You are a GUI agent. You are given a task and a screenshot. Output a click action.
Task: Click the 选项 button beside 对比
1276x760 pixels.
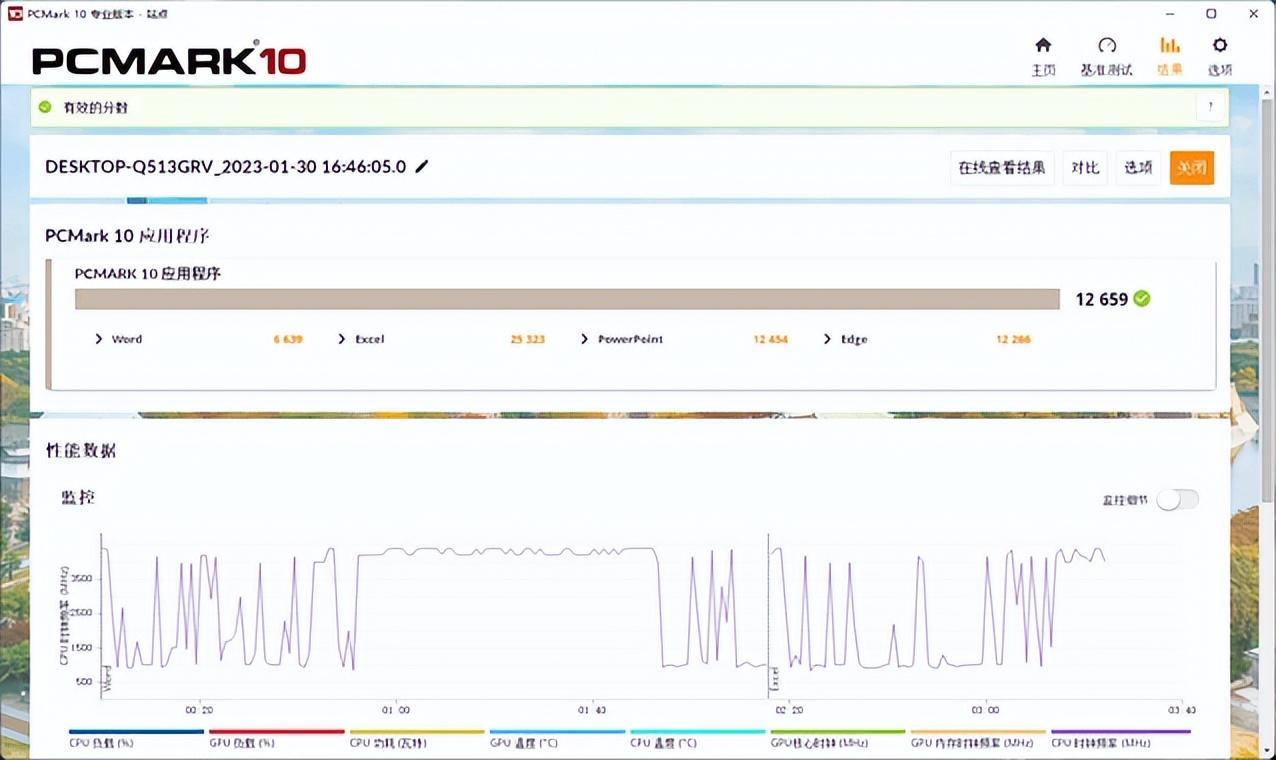1138,167
